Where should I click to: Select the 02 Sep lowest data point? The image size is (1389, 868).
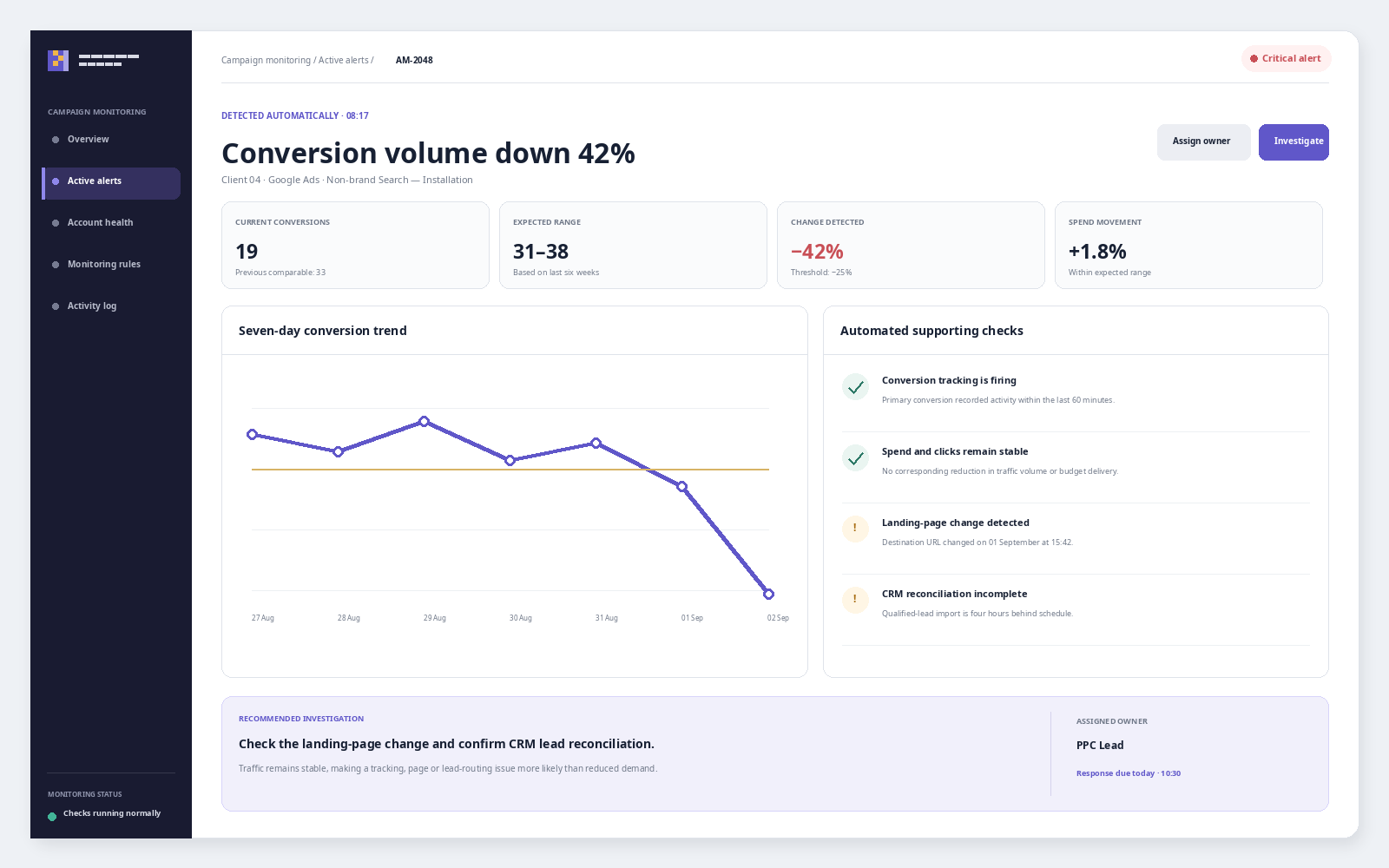[x=768, y=594]
